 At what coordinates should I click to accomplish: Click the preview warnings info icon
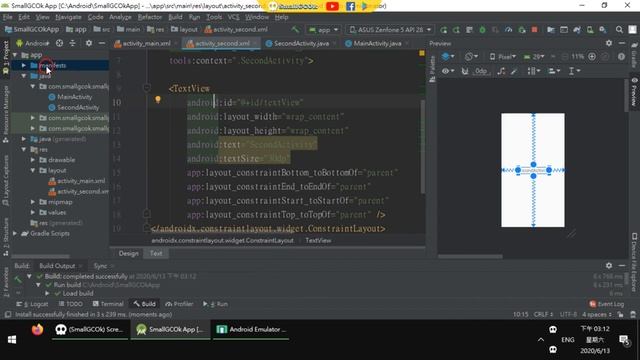[x=621, y=56]
